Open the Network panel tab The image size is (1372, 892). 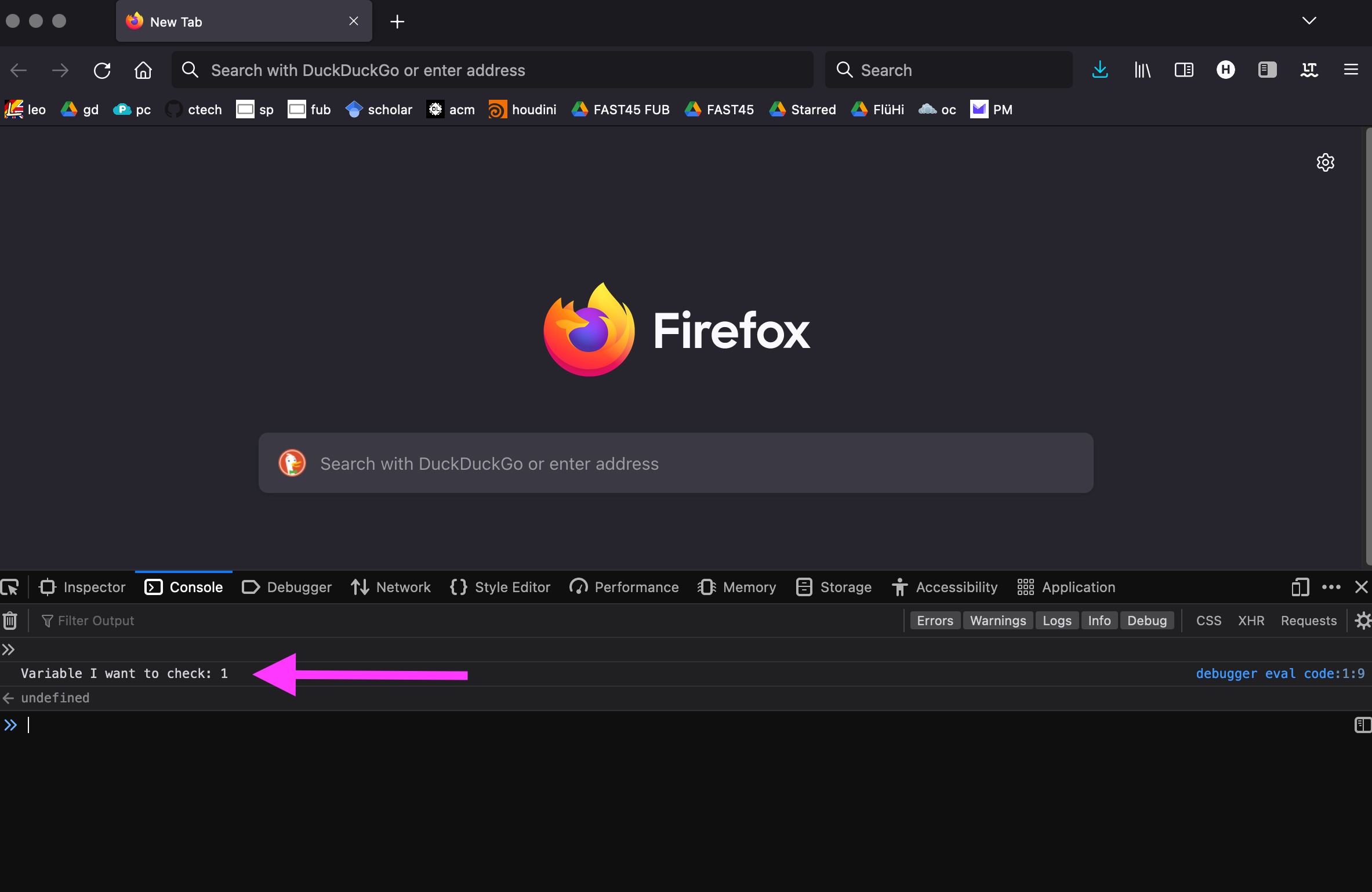click(x=391, y=587)
